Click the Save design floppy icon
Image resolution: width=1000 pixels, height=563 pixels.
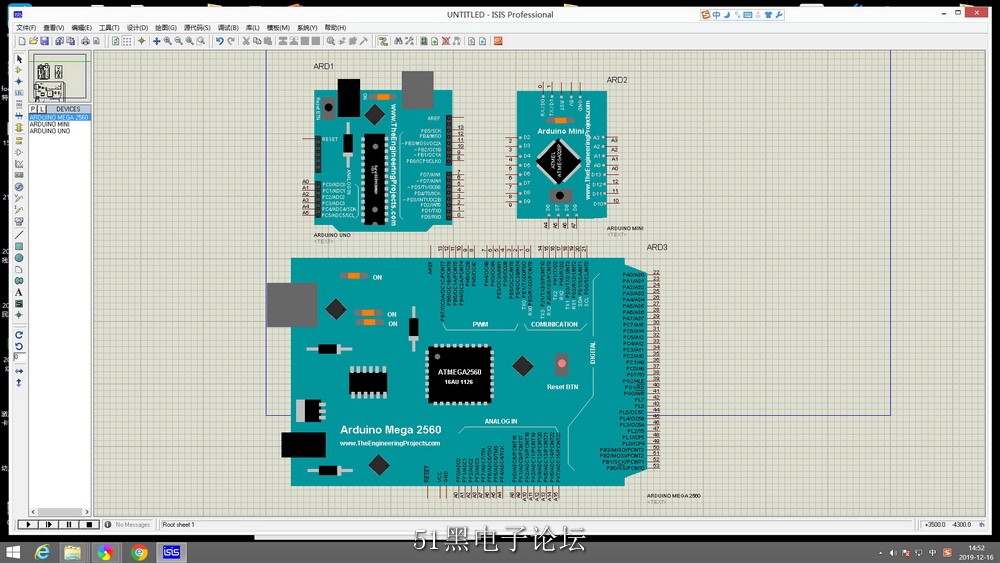45,41
